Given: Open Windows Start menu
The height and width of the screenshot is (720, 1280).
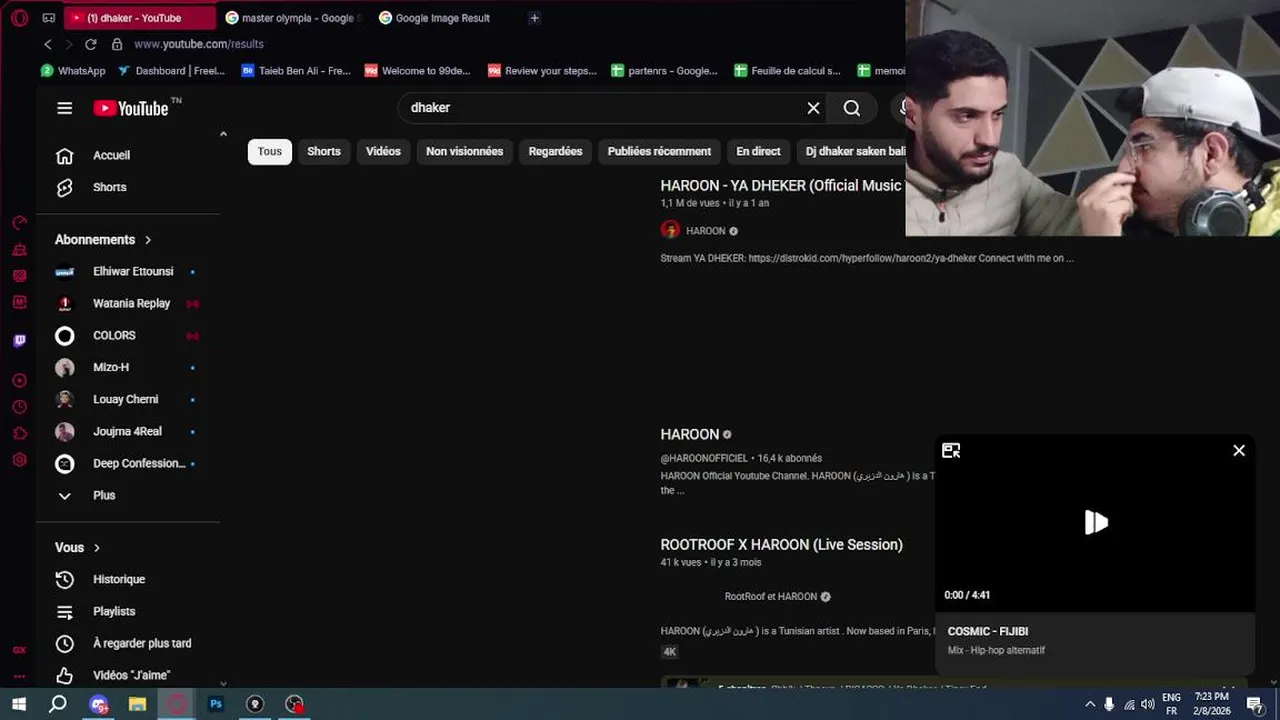Looking at the screenshot, I should [x=19, y=704].
